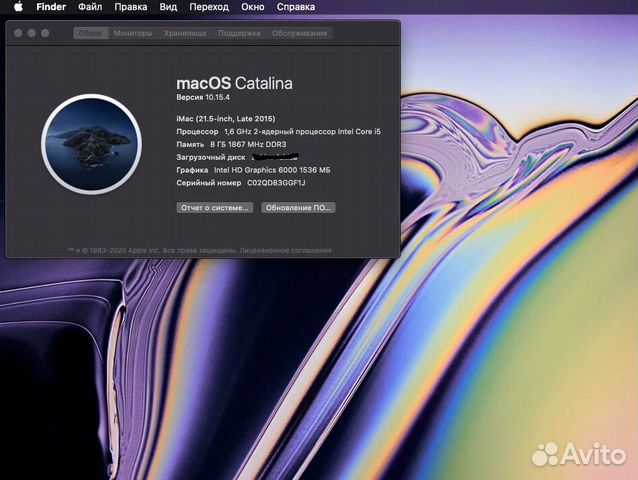Viewport: 638px width, 480px height.
Task: Click the iMac (21.5-inch, Late 2015) text
Action: tap(226, 119)
